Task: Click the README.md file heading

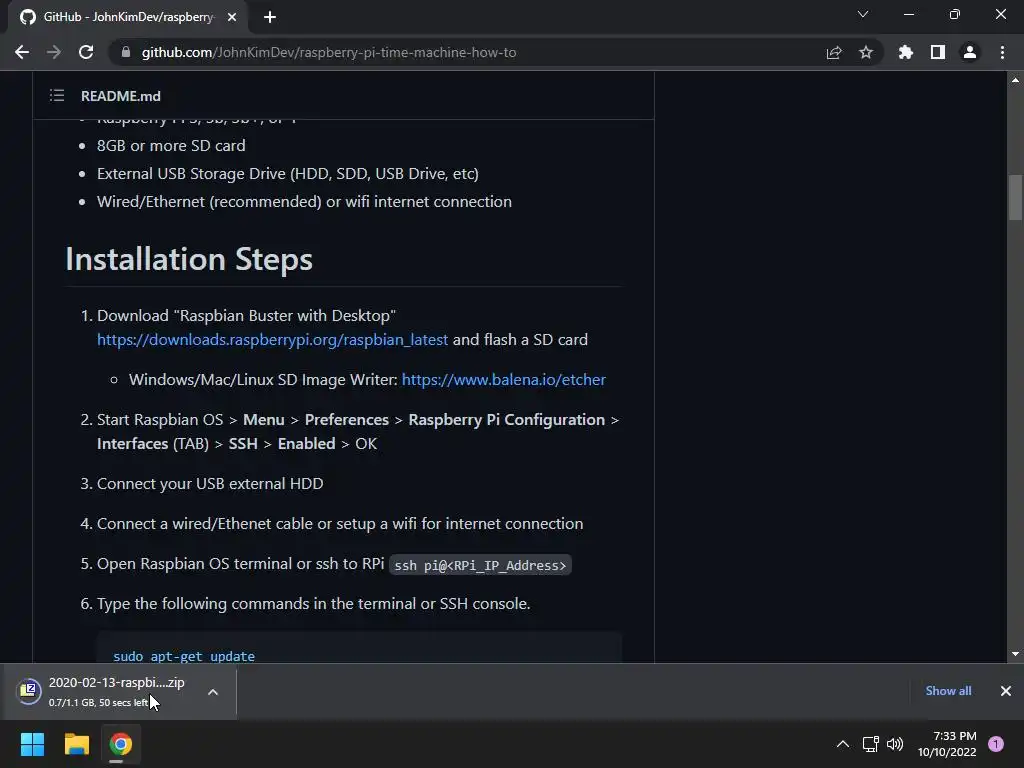Action: click(x=121, y=96)
